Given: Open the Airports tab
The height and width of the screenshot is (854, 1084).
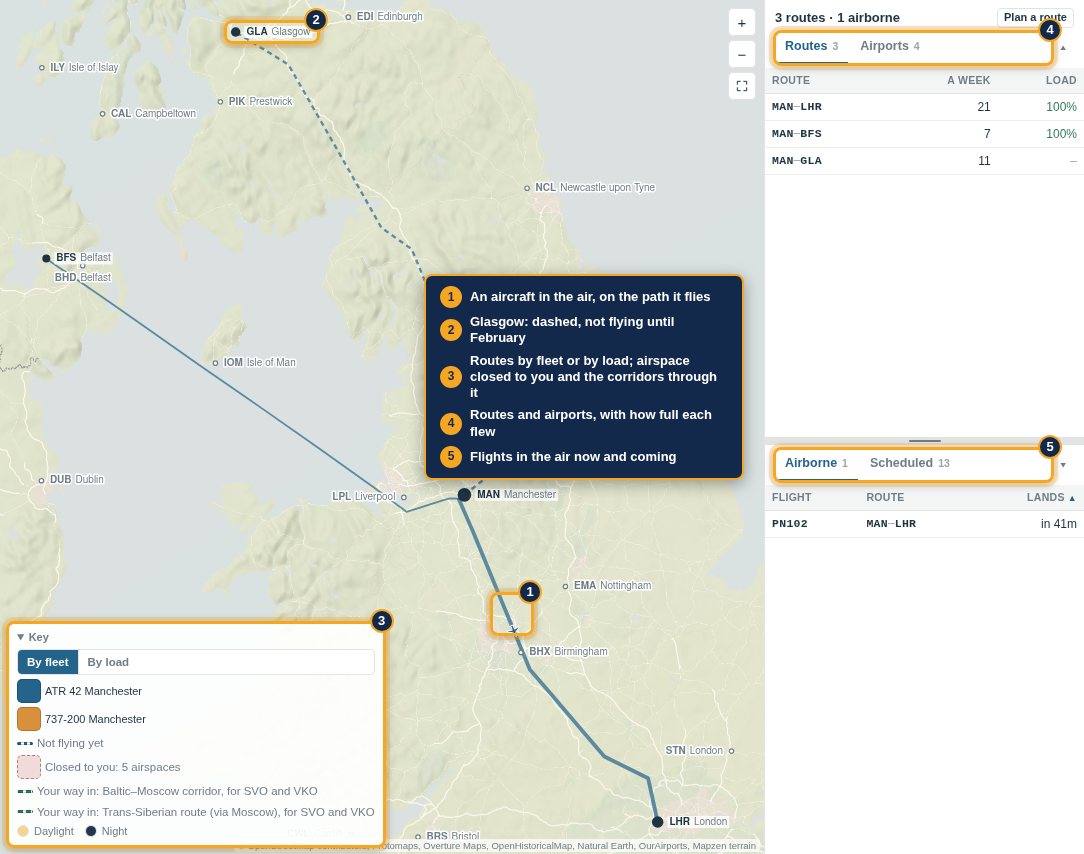Looking at the screenshot, I should 890,46.
